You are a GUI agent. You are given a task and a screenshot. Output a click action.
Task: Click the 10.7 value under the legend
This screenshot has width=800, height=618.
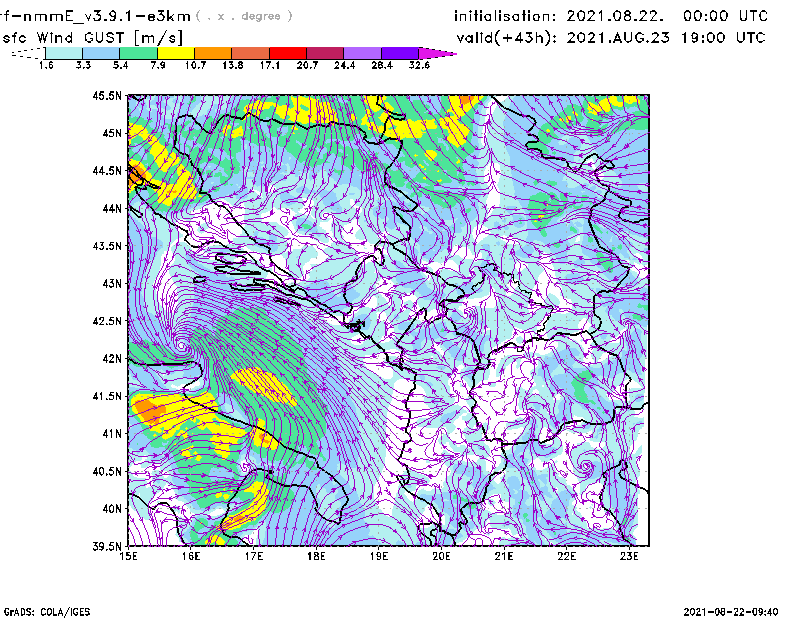(195, 65)
